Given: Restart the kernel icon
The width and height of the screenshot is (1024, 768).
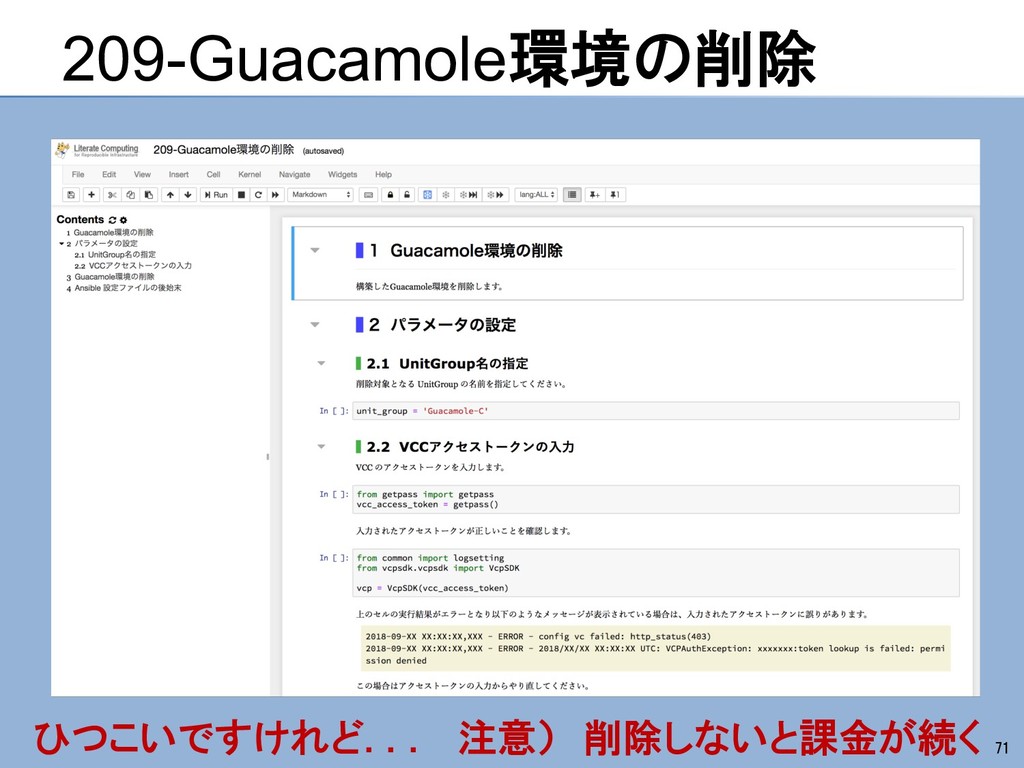Looking at the screenshot, I should pos(258,195).
